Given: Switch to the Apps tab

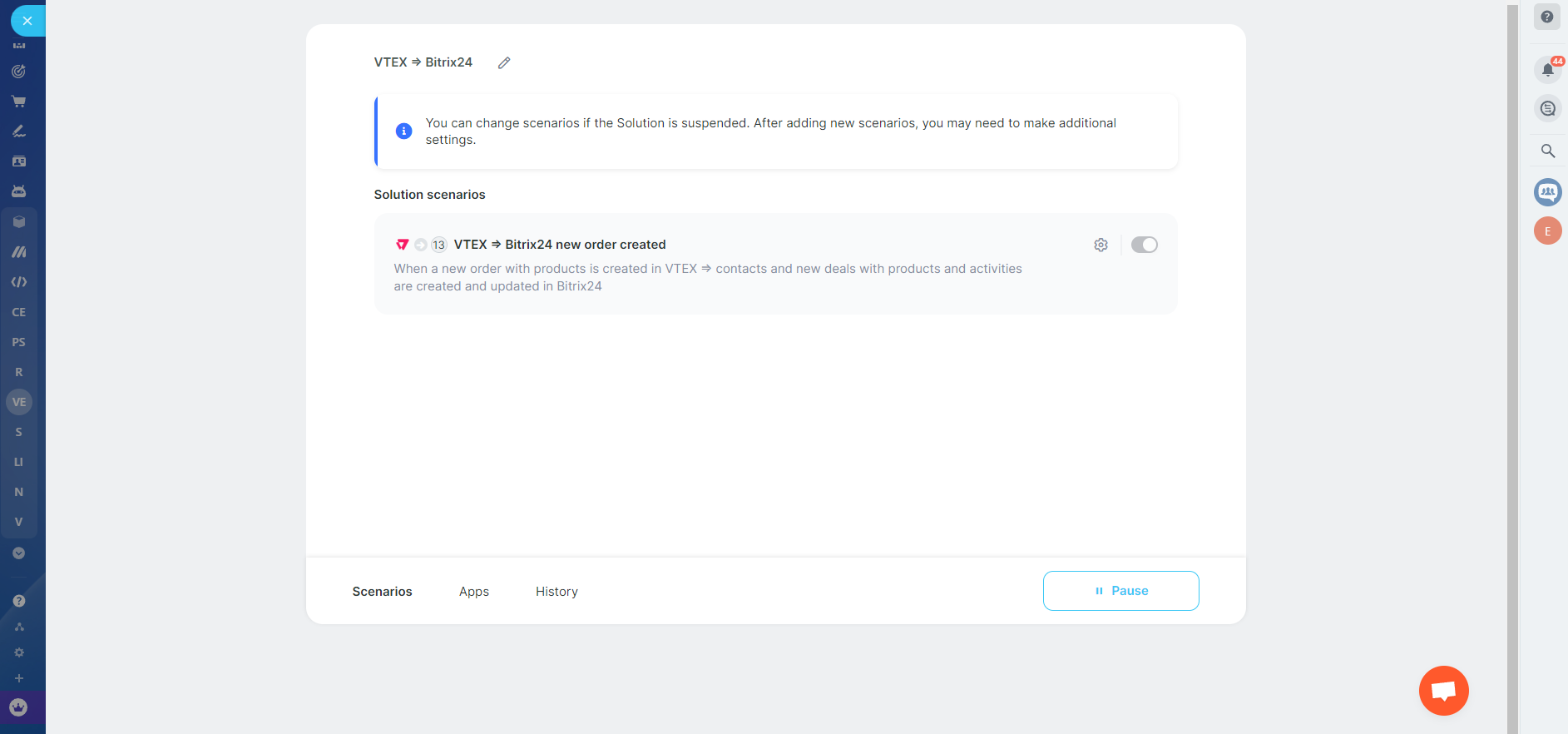Looking at the screenshot, I should point(474,592).
